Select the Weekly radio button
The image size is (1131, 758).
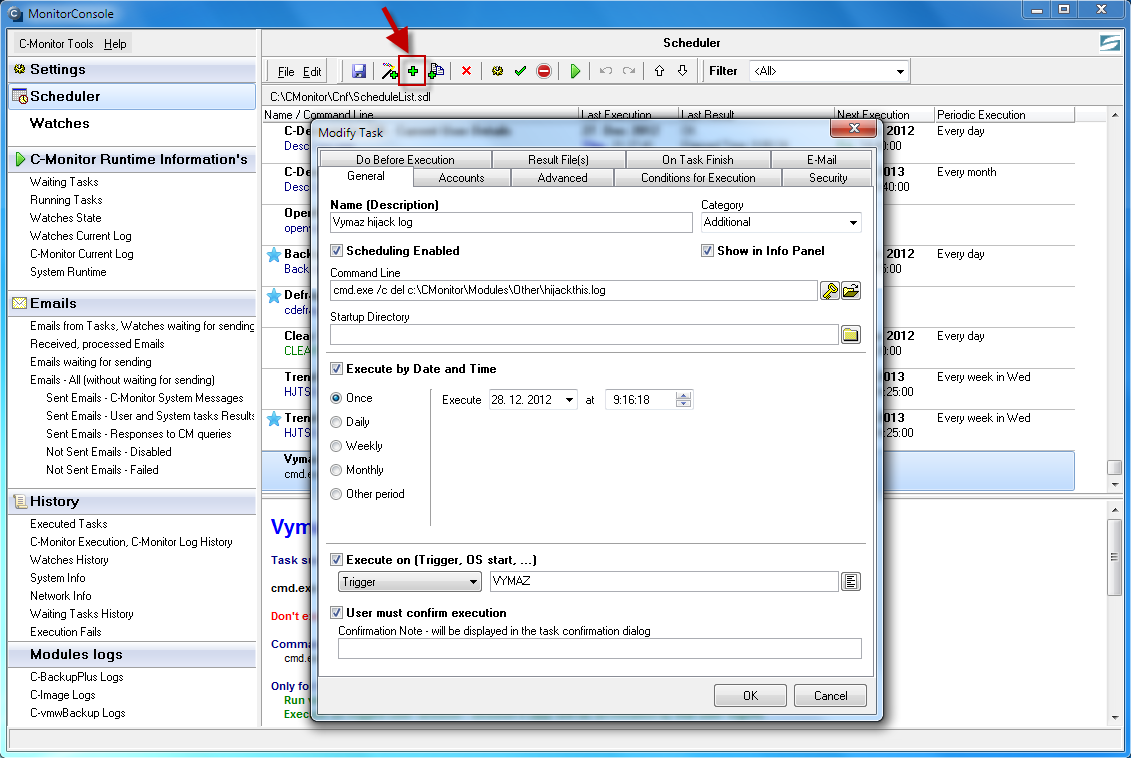click(336, 446)
